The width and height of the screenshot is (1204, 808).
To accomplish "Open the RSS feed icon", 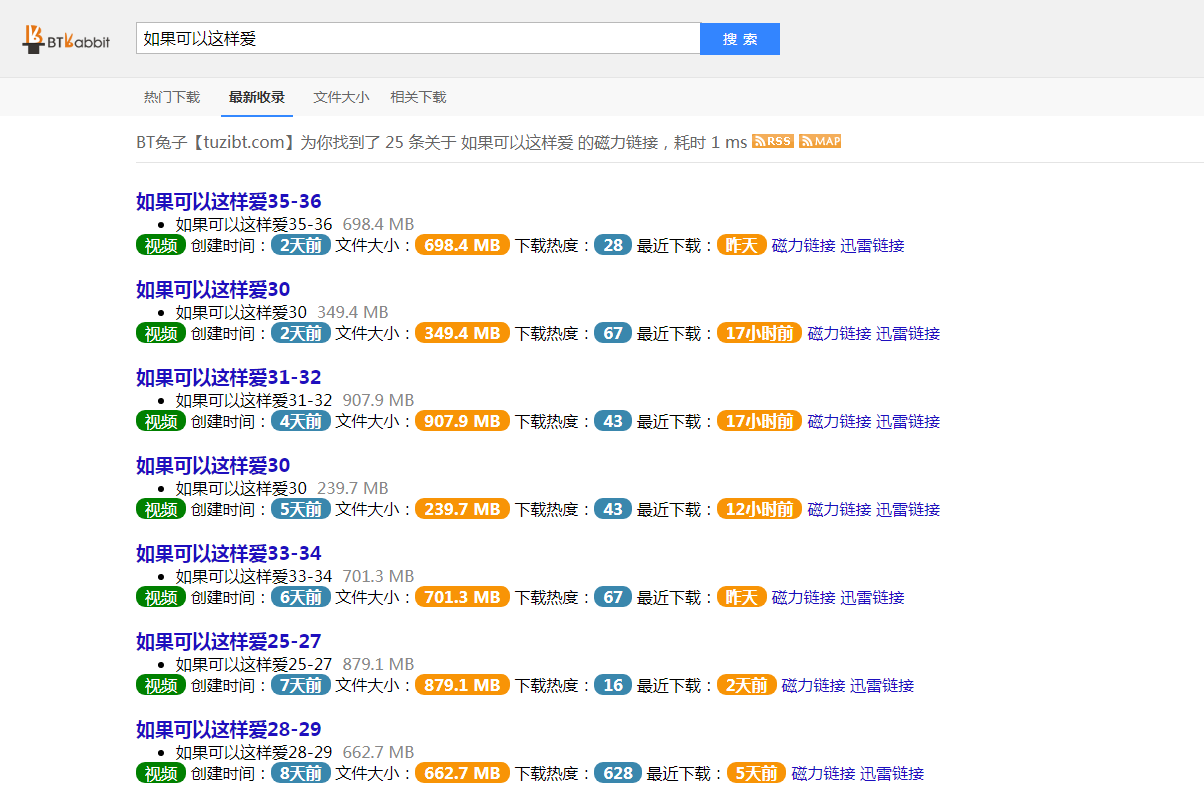I will click(772, 141).
